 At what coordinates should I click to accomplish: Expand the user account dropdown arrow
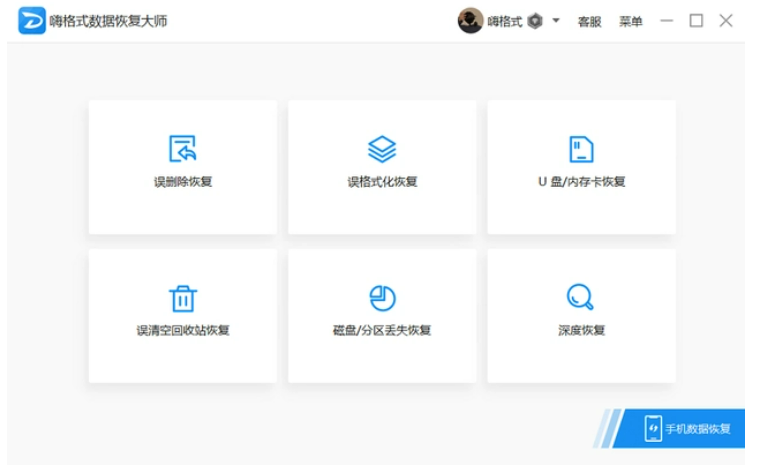click(x=556, y=21)
